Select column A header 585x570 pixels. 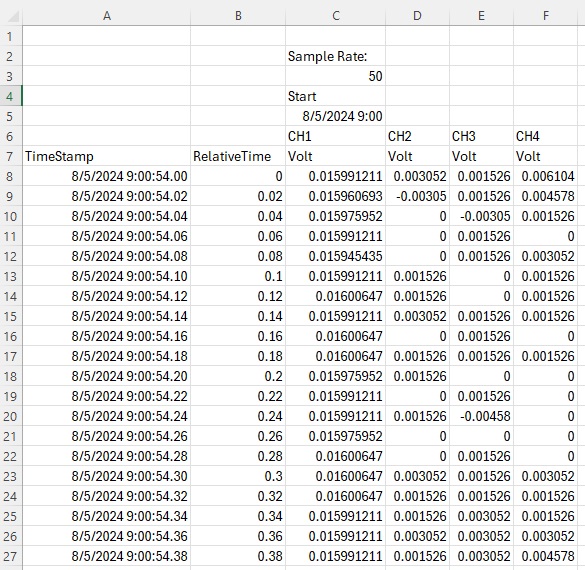click(107, 16)
